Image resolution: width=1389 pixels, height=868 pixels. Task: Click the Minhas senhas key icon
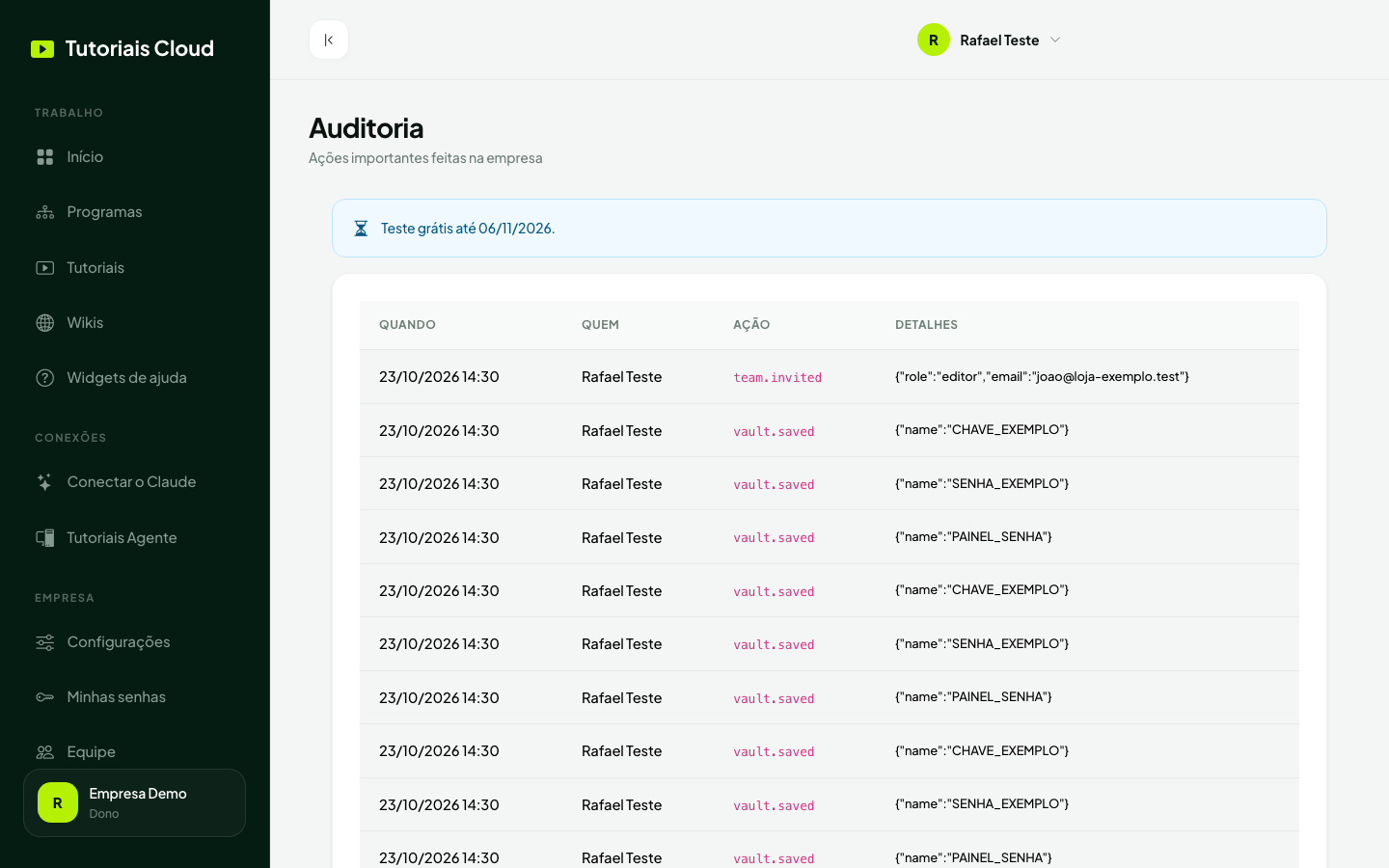click(45, 697)
